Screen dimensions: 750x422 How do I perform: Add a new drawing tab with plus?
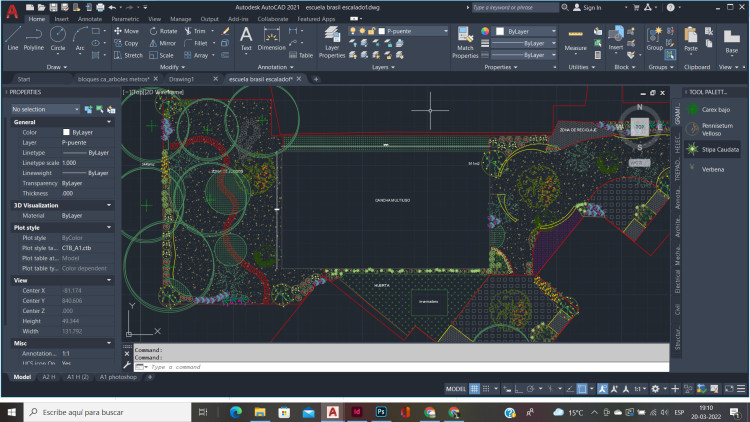pyautogui.click(x=316, y=79)
